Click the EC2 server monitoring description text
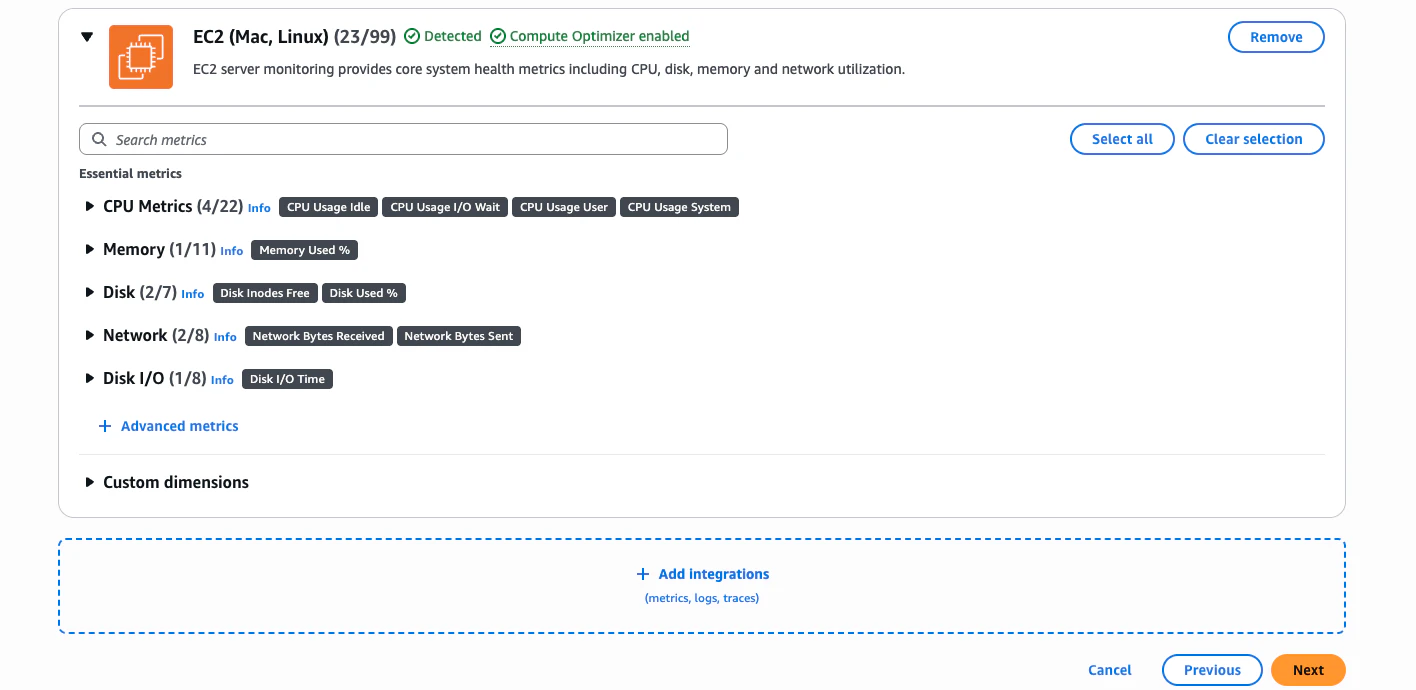The width and height of the screenshot is (1416, 690). (x=549, y=69)
